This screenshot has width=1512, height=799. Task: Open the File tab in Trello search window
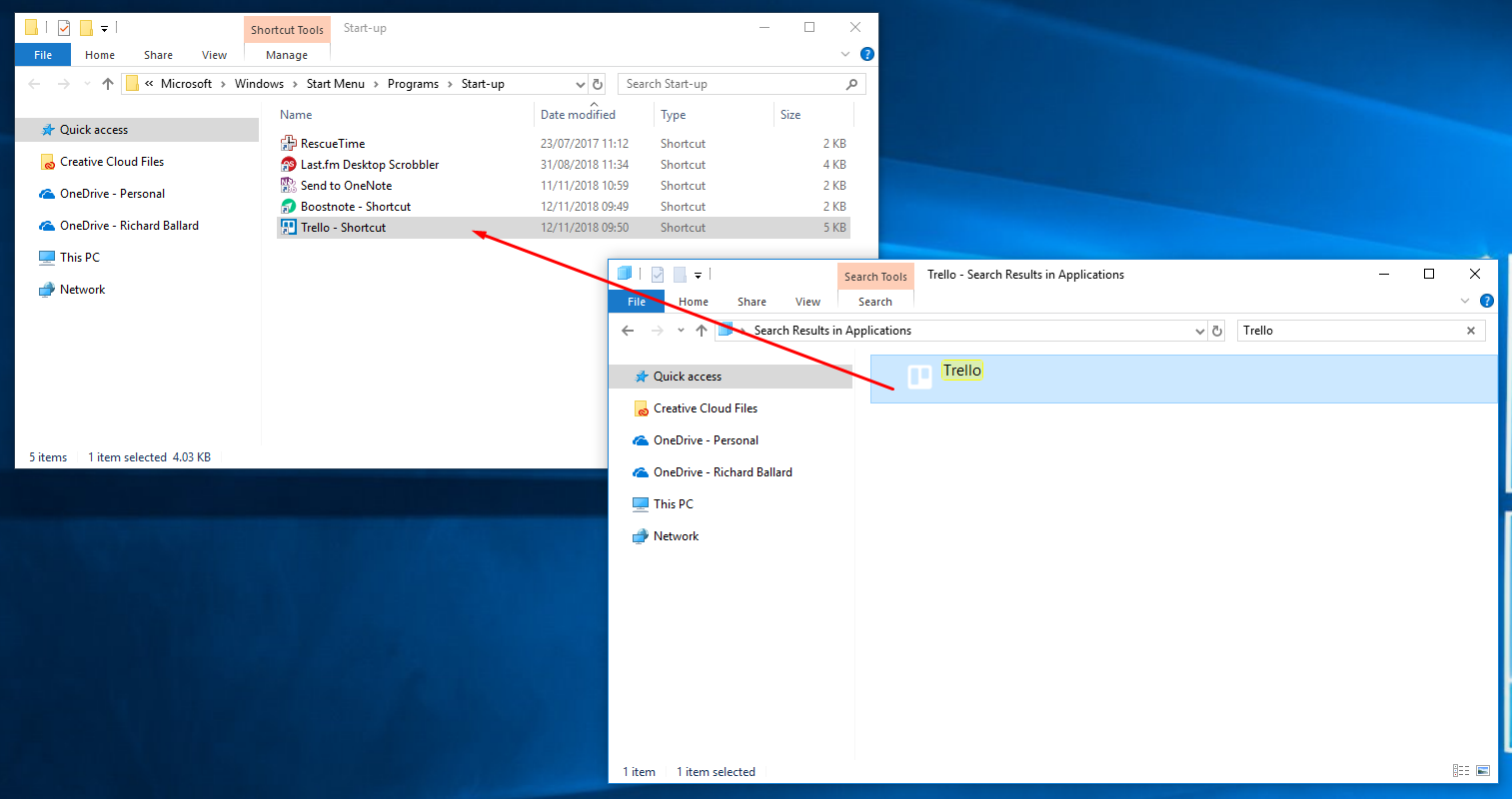click(x=637, y=302)
